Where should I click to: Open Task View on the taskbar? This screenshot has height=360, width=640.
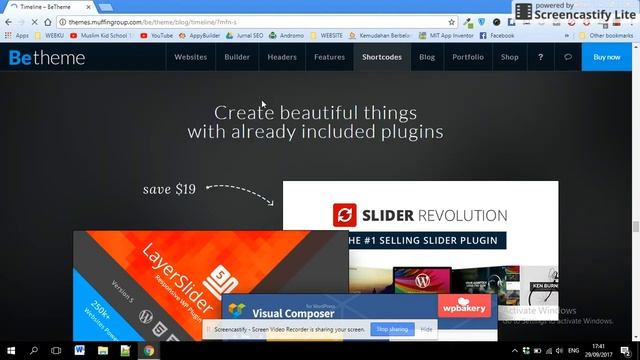(x=56, y=351)
